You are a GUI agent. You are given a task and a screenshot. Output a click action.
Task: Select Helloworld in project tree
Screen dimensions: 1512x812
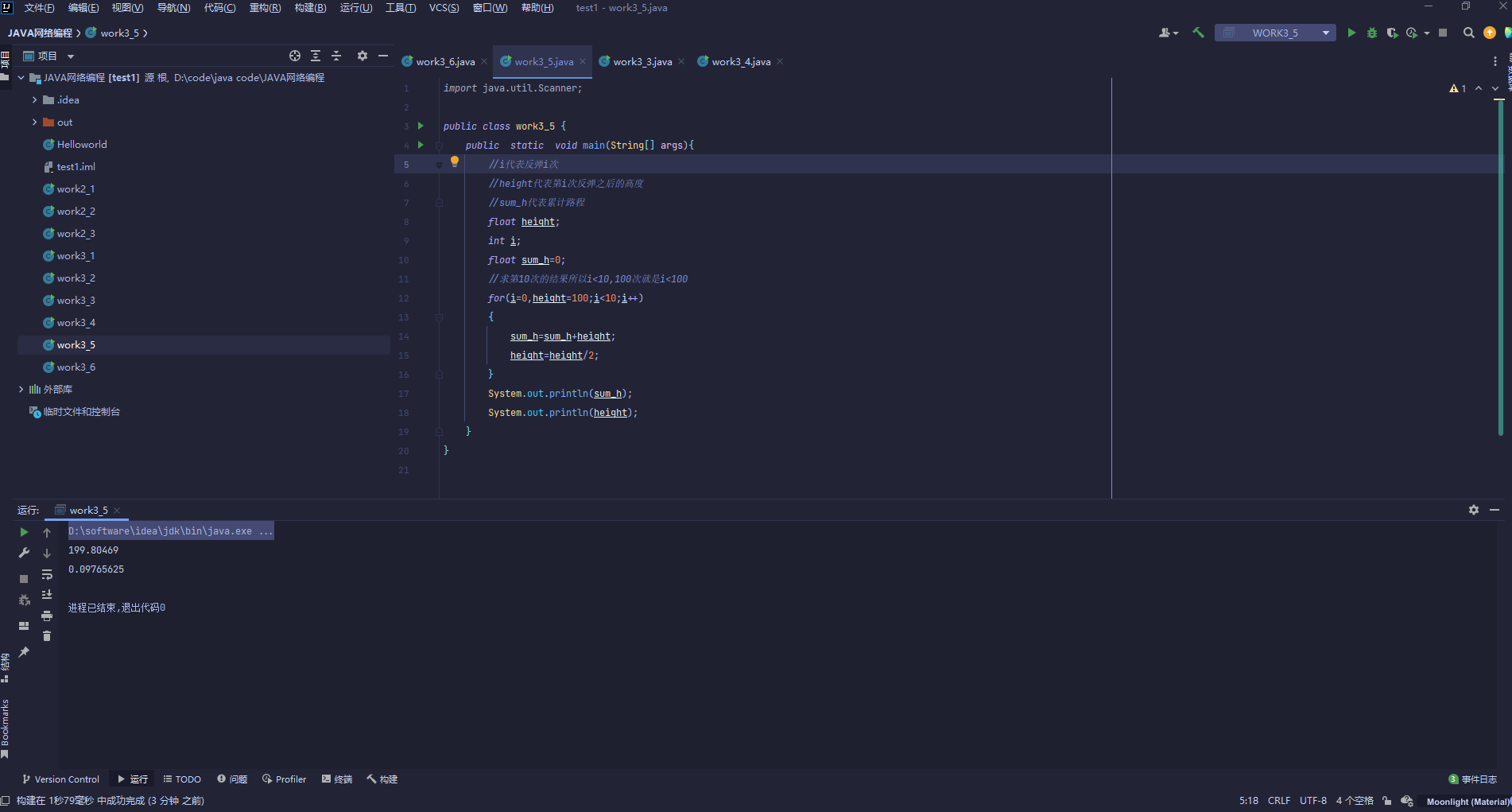click(82, 145)
